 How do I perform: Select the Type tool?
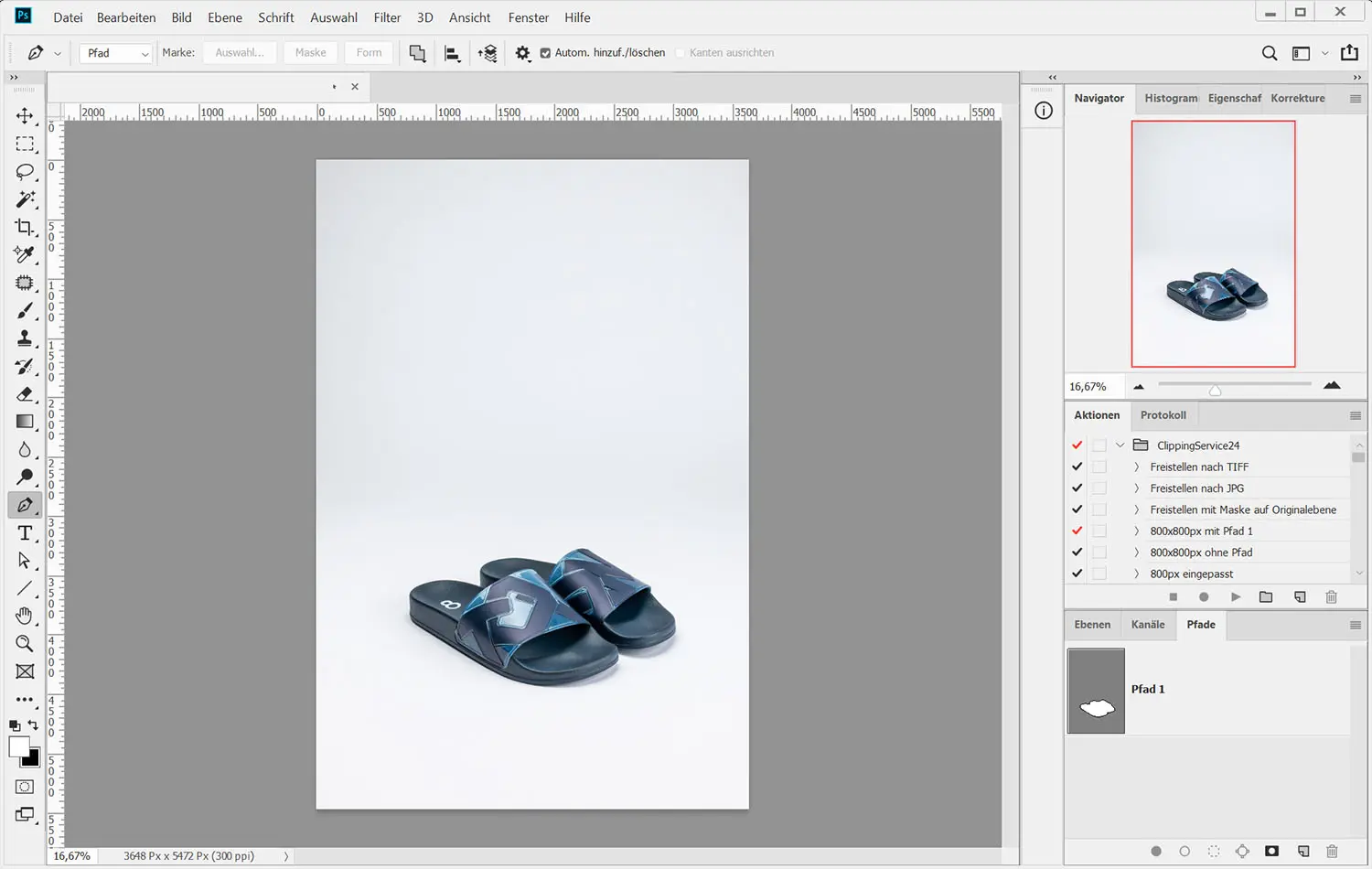click(x=25, y=533)
